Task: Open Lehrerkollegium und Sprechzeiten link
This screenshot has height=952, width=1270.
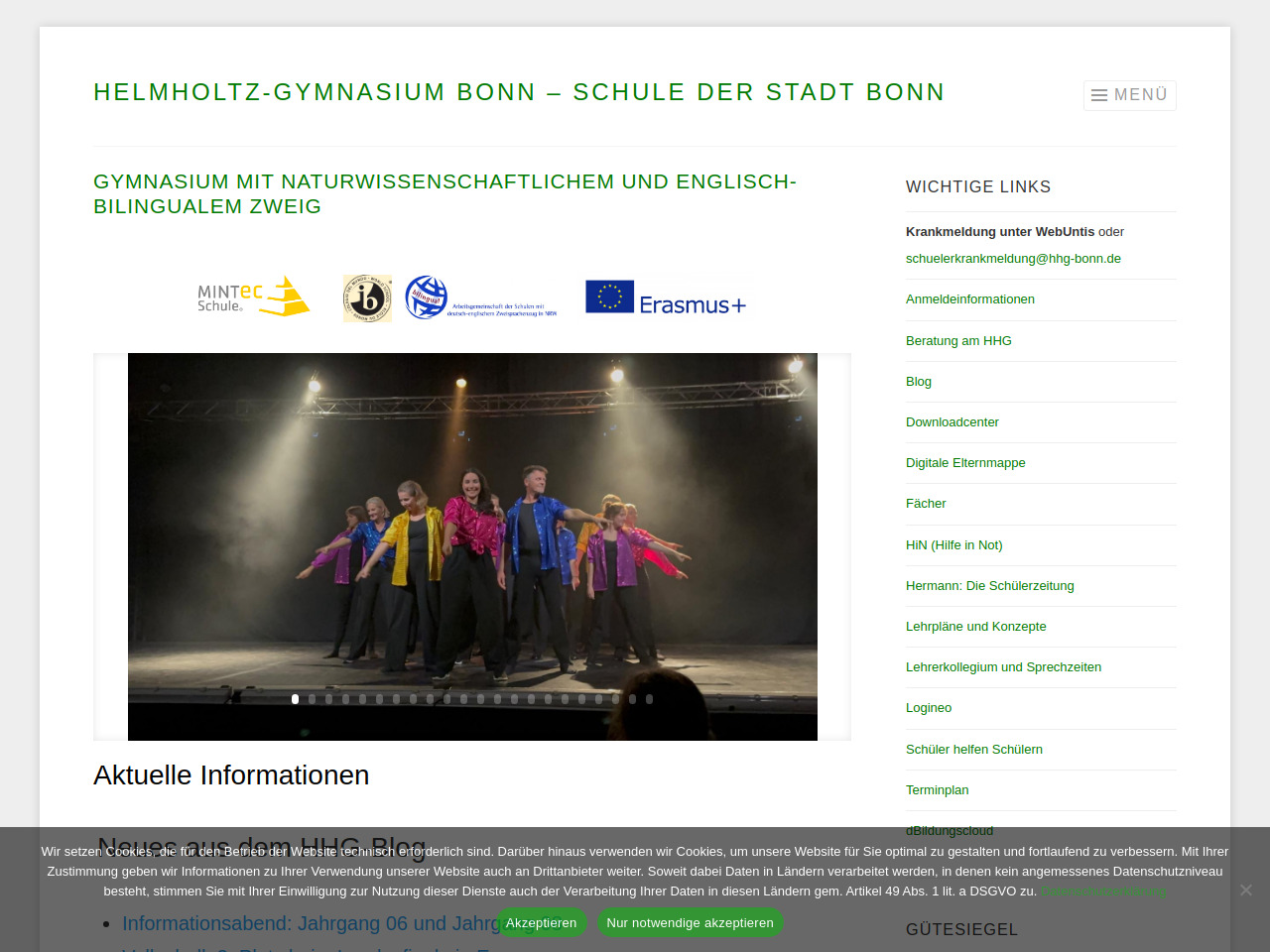Action: pyautogui.click(x=1003, y=667)
